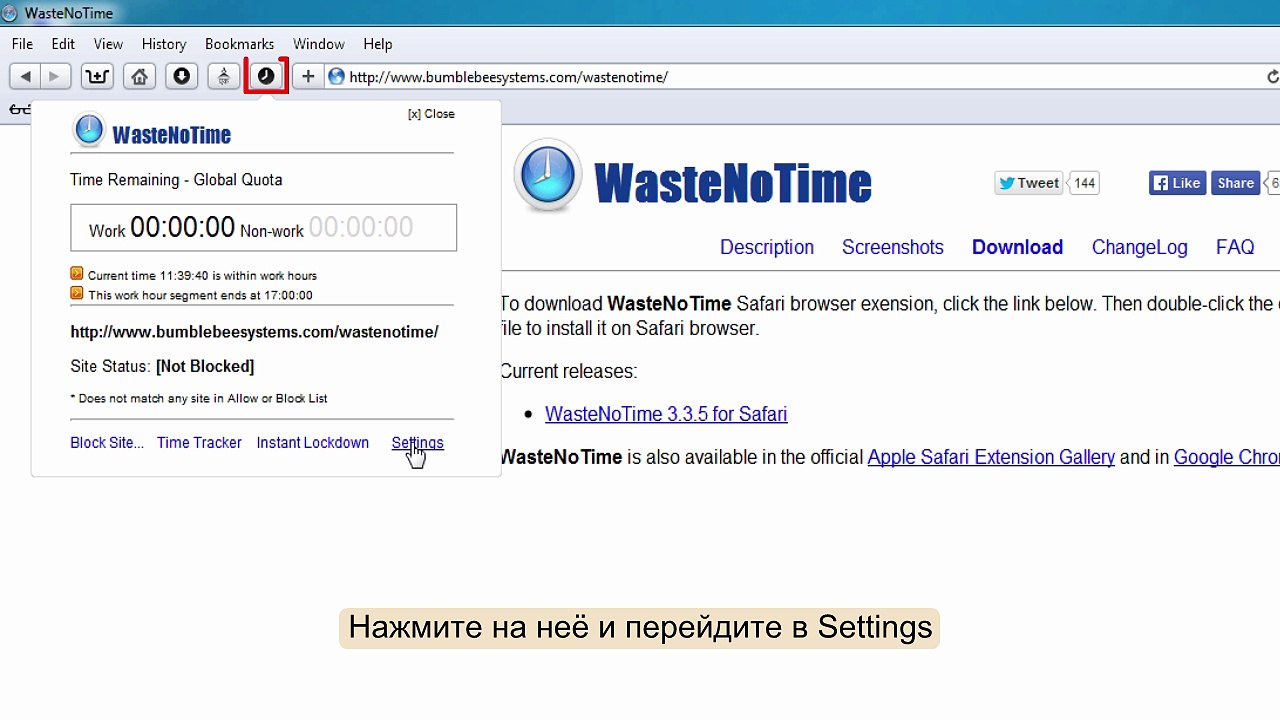Viewport: 1280px width, 720px height.
Task: Click the address bar URL field
Action: point(800,77)
